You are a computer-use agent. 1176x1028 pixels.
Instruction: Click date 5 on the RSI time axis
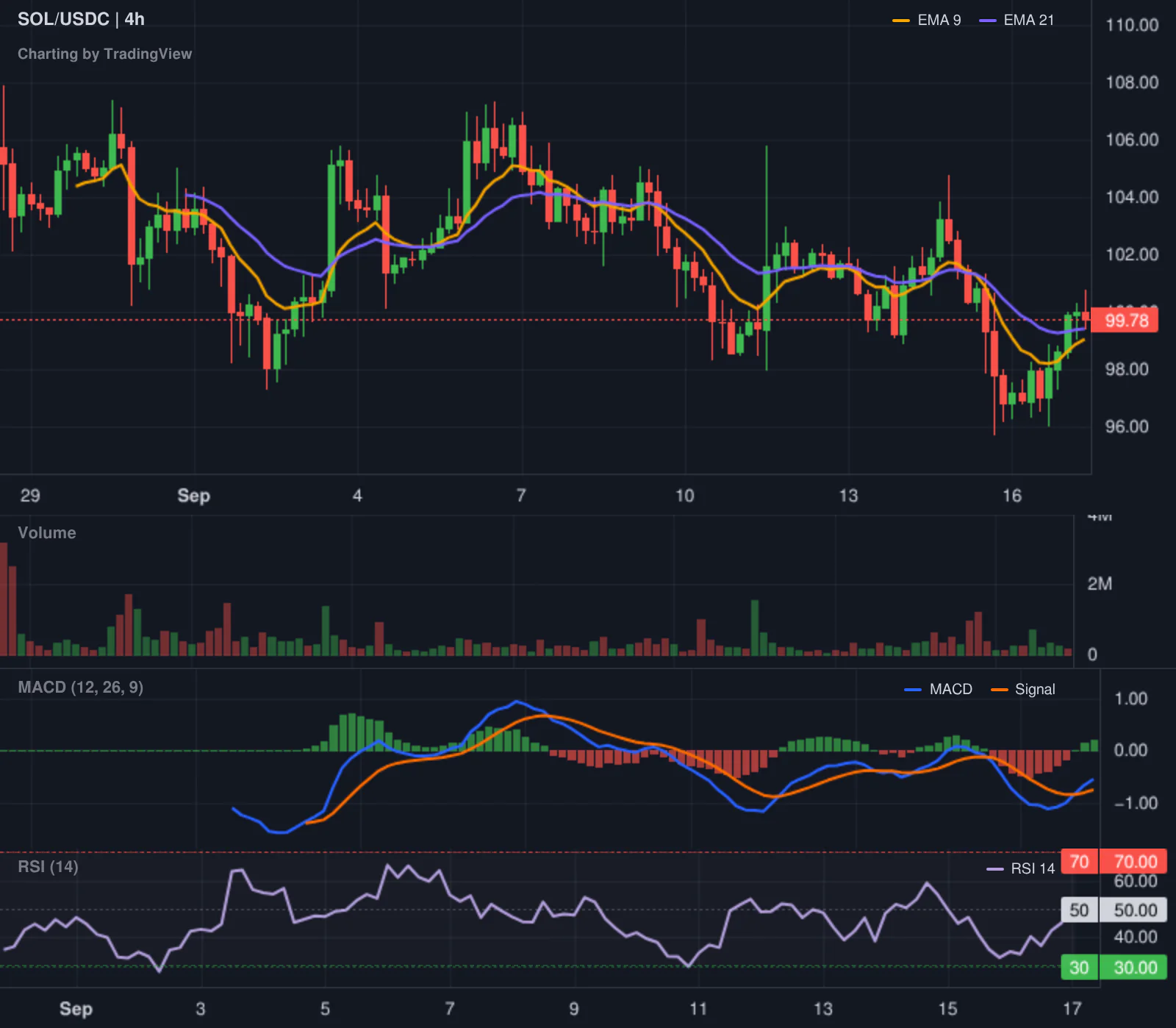point(325,1009)
